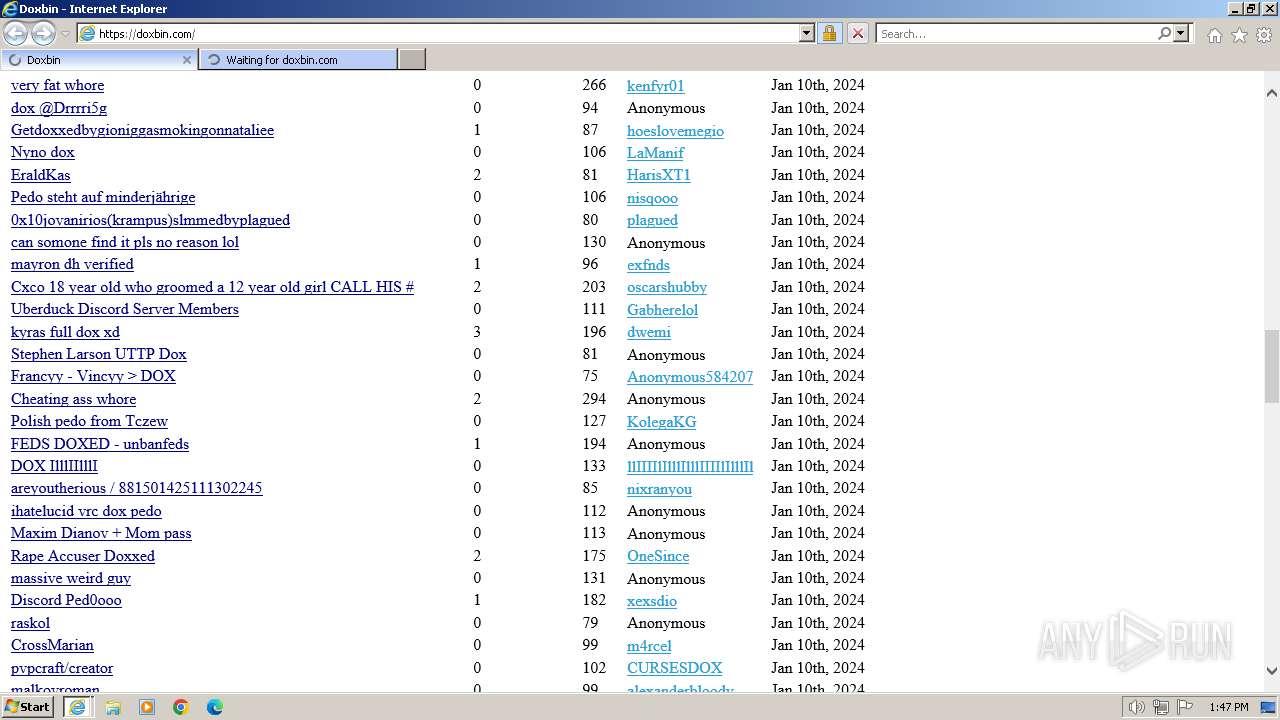Screen dimensions: 1280x720
Task: Switch to the Doxbin tab
Action: click(x=98, y=60)
